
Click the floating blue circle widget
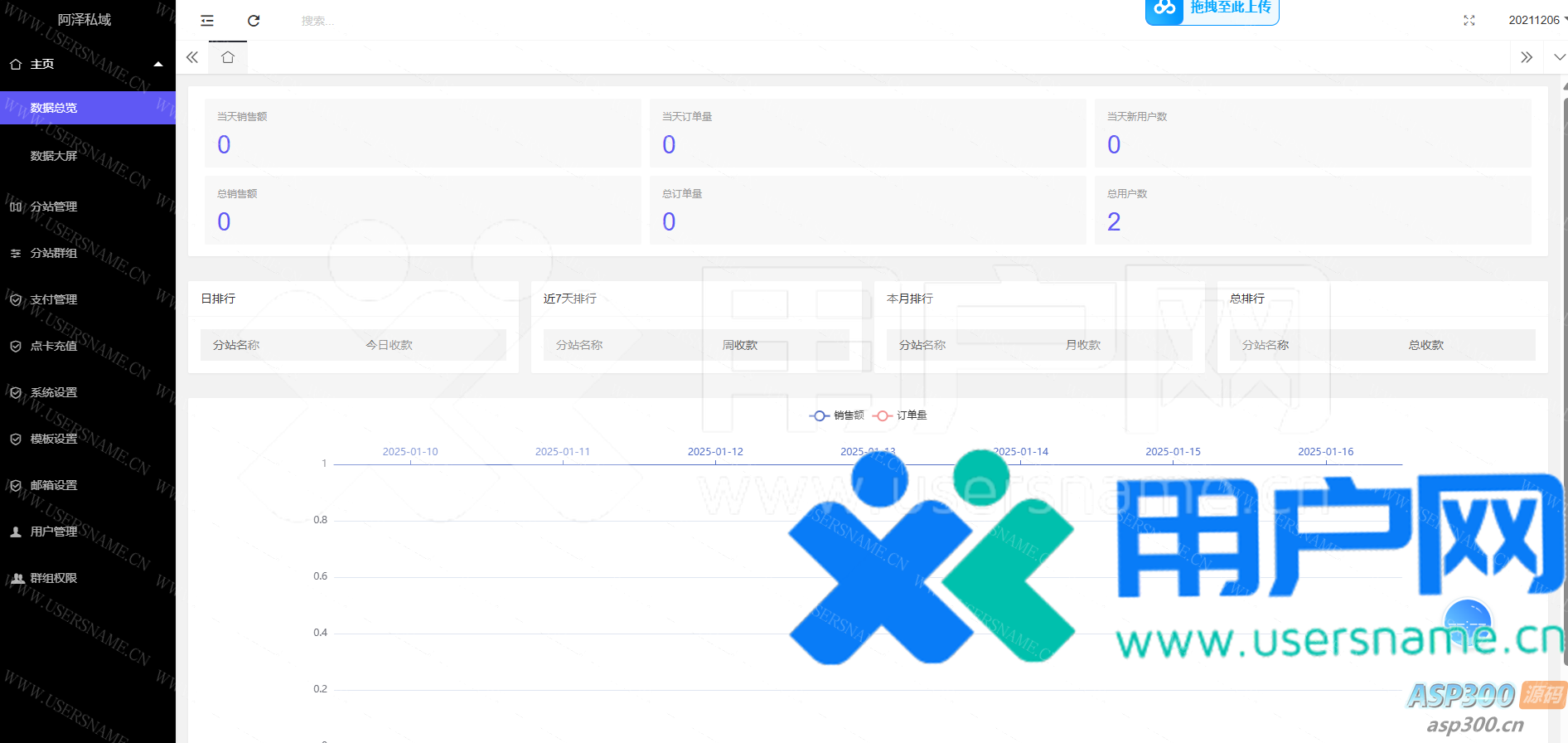[x=1467, y=622]
